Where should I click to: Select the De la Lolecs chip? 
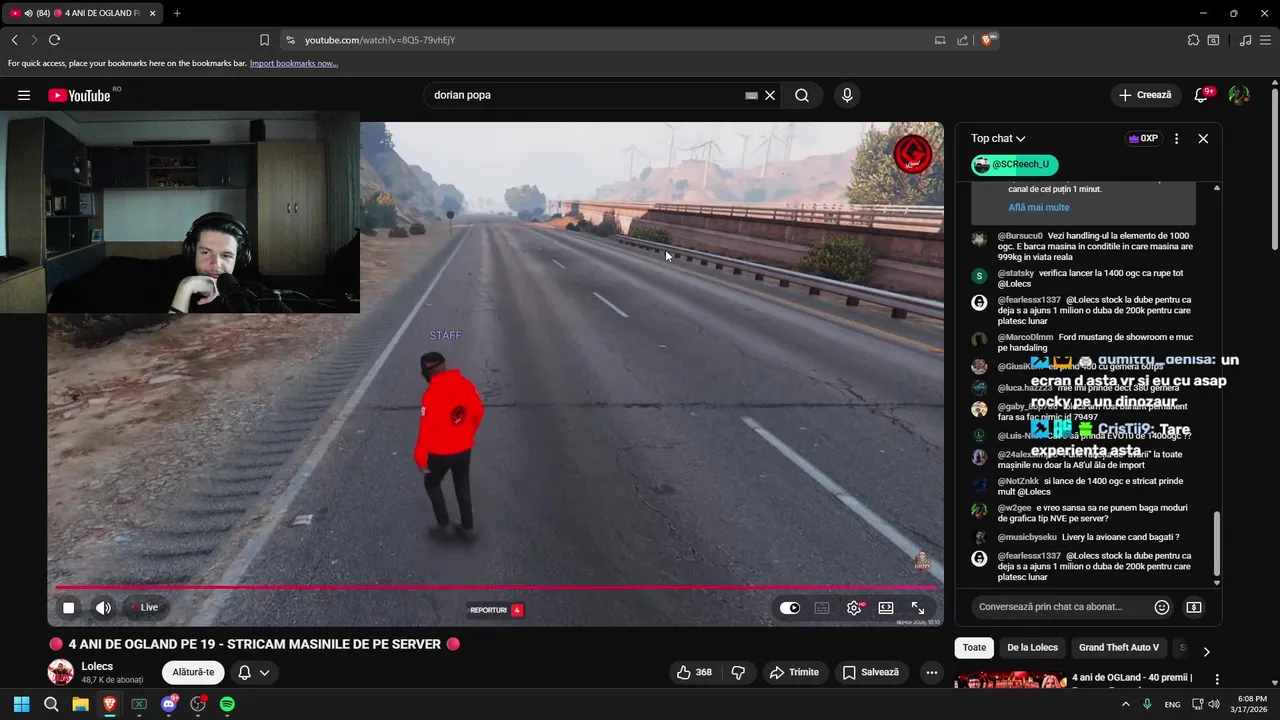click(x=1032, y=647)
